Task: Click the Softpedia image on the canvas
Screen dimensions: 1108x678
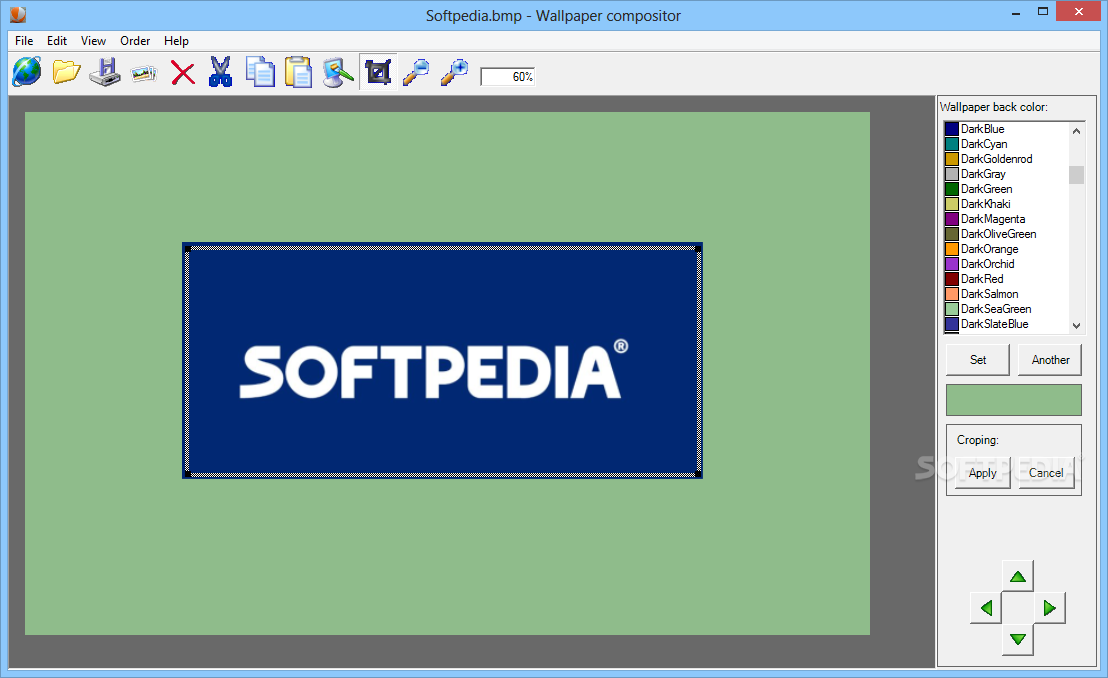Action: [442, 361]
